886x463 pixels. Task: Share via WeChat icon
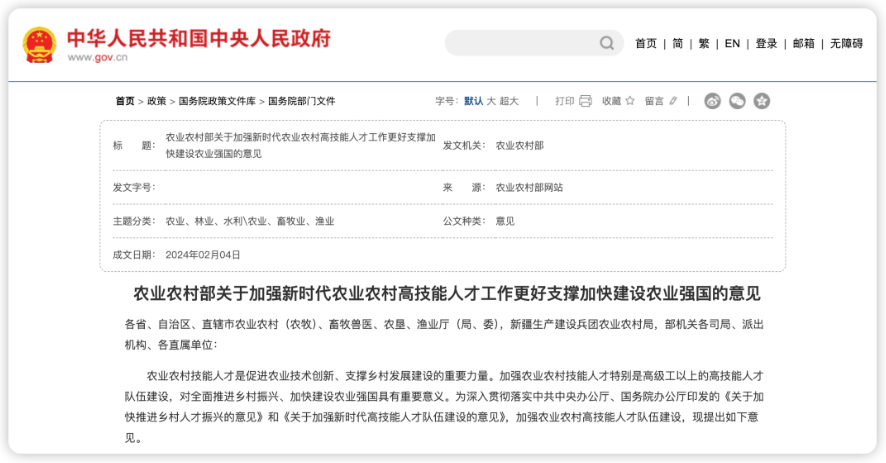(737, 101)
